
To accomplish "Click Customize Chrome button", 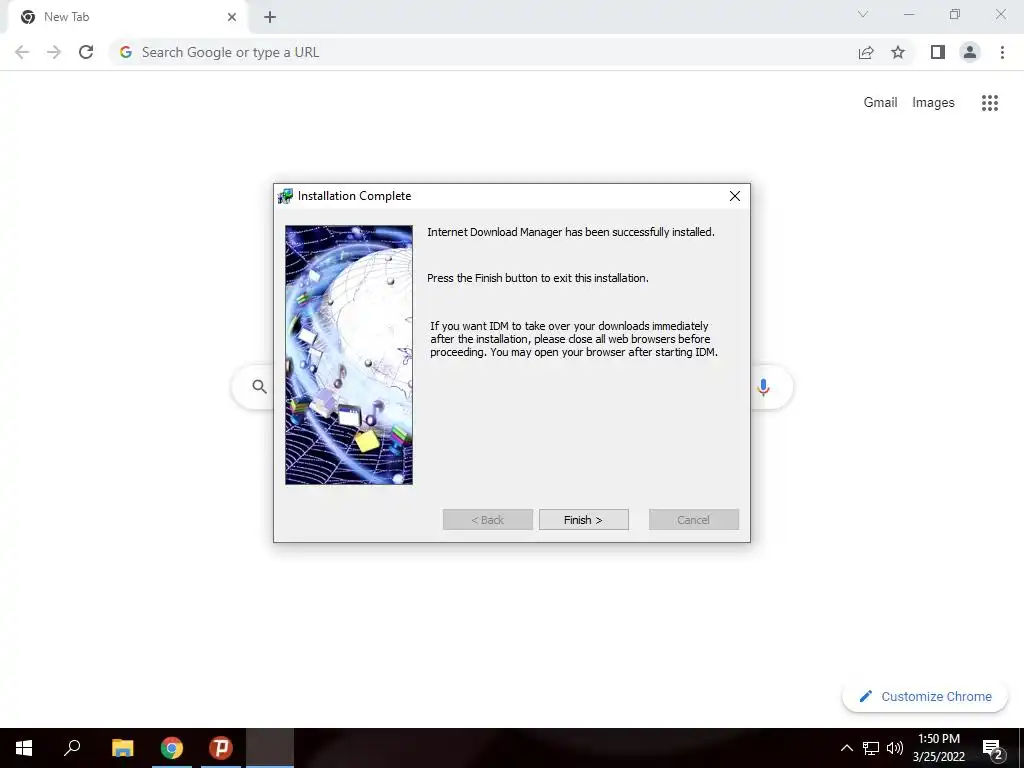I will pyautogui.click(x=925, y=696).
